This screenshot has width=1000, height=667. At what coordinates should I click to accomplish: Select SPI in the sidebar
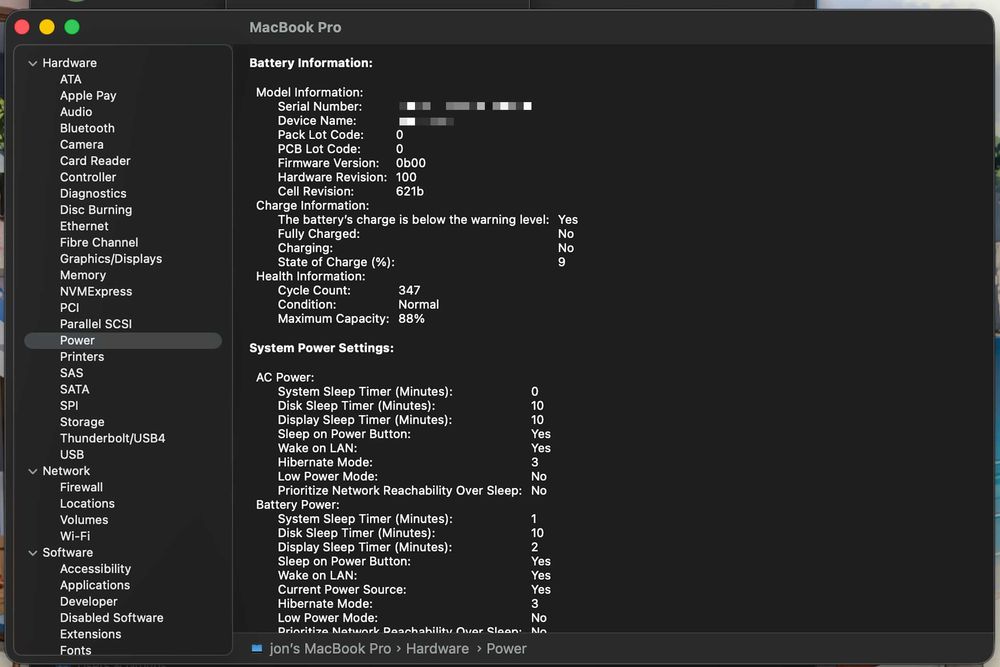[x=69, y=406]
